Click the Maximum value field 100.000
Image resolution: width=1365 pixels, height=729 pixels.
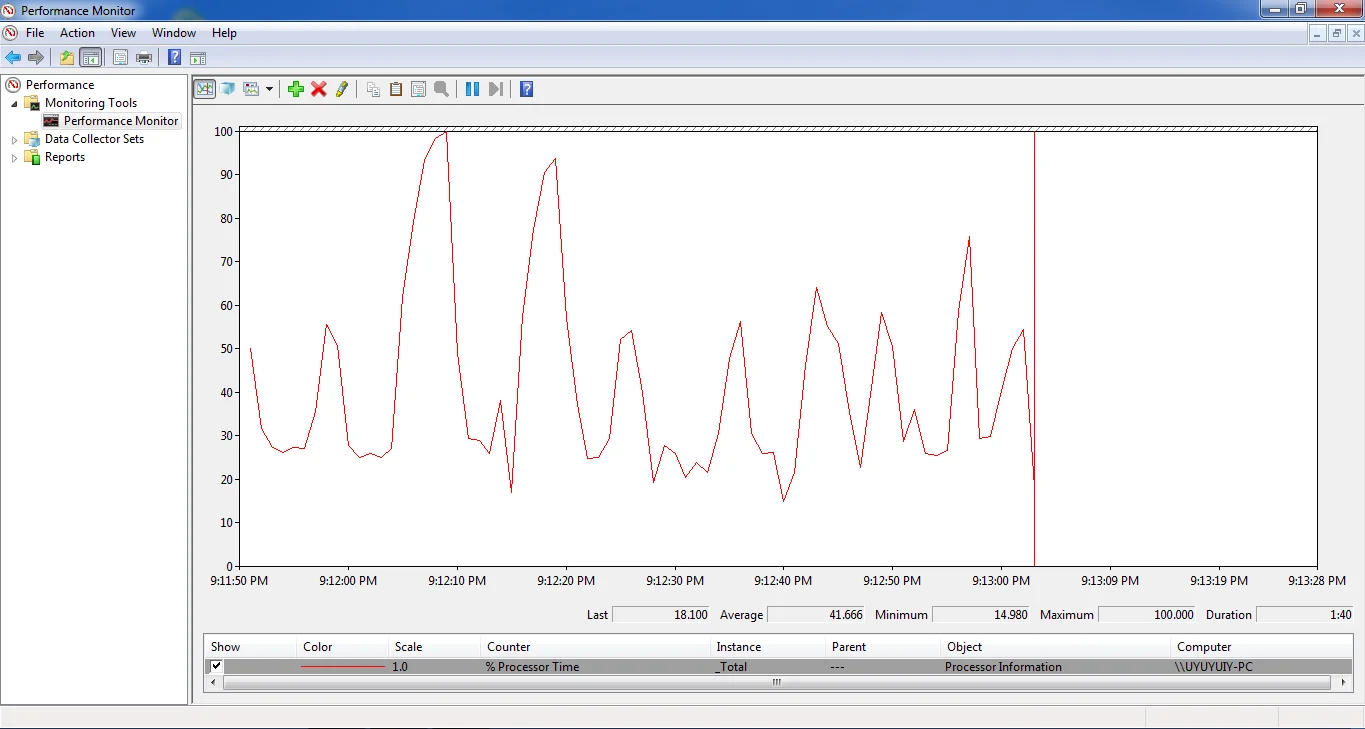pos(1148,615)
